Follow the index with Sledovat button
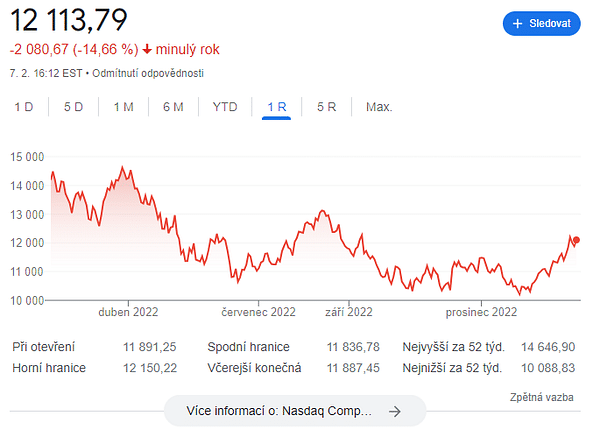Screen dimensions: 600x436 pyautogui.click(x=541, y=24)
